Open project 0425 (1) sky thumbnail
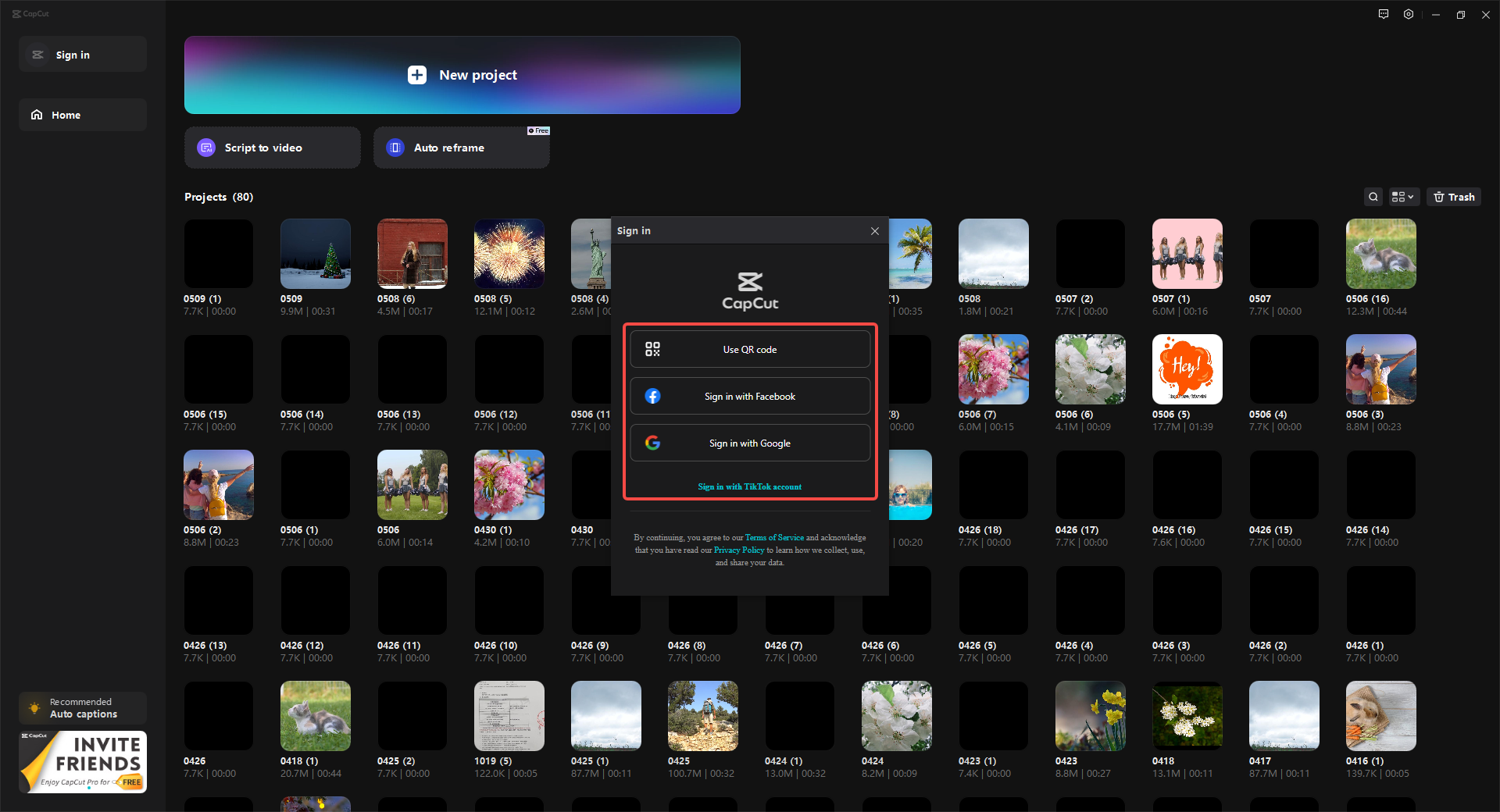The height and width of the screenshot is (812, 1500). 606,716
